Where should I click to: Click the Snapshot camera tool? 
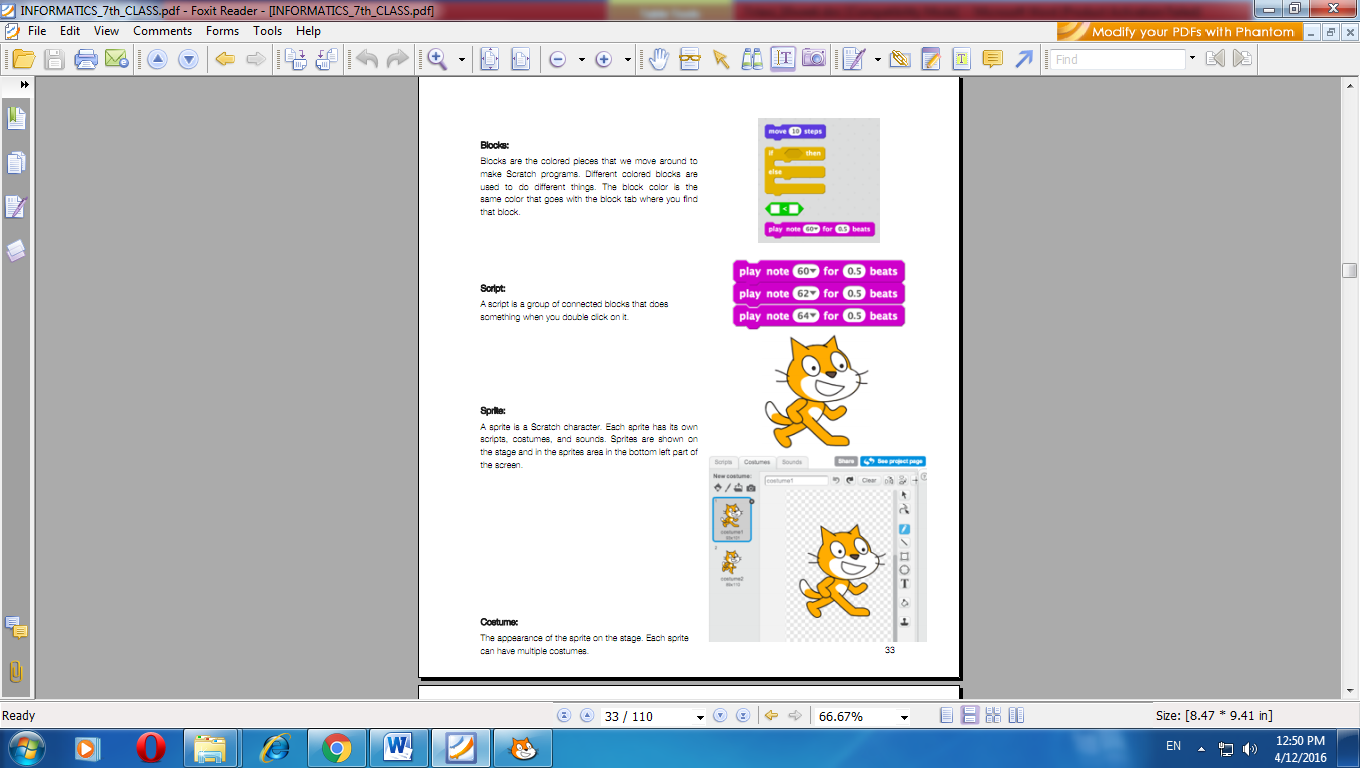click(814, 59)
